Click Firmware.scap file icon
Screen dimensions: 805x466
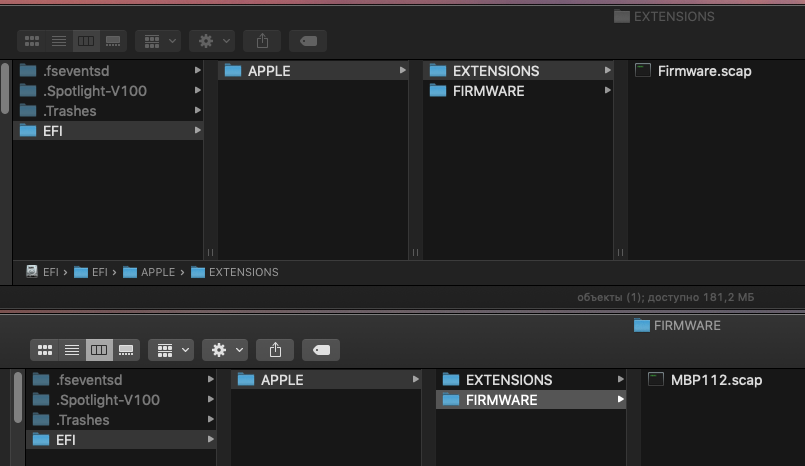(643, 70)
